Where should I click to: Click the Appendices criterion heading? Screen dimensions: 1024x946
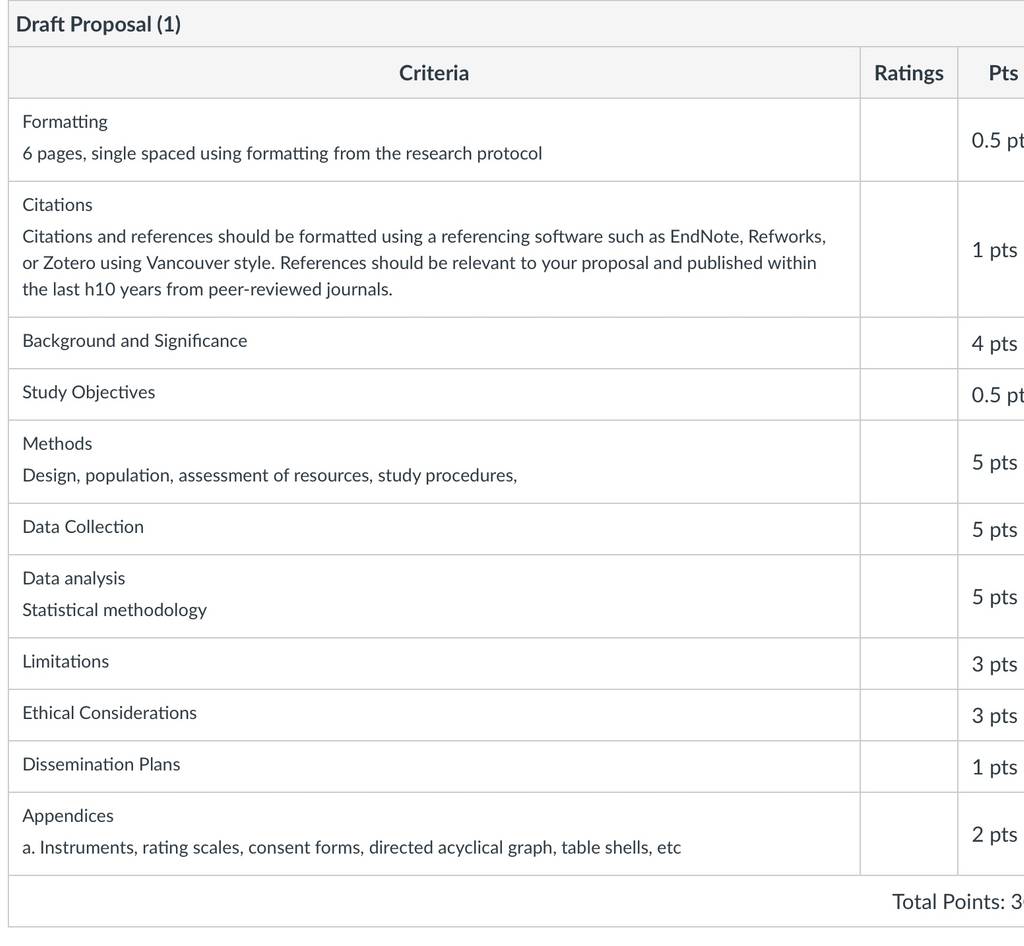68,816
